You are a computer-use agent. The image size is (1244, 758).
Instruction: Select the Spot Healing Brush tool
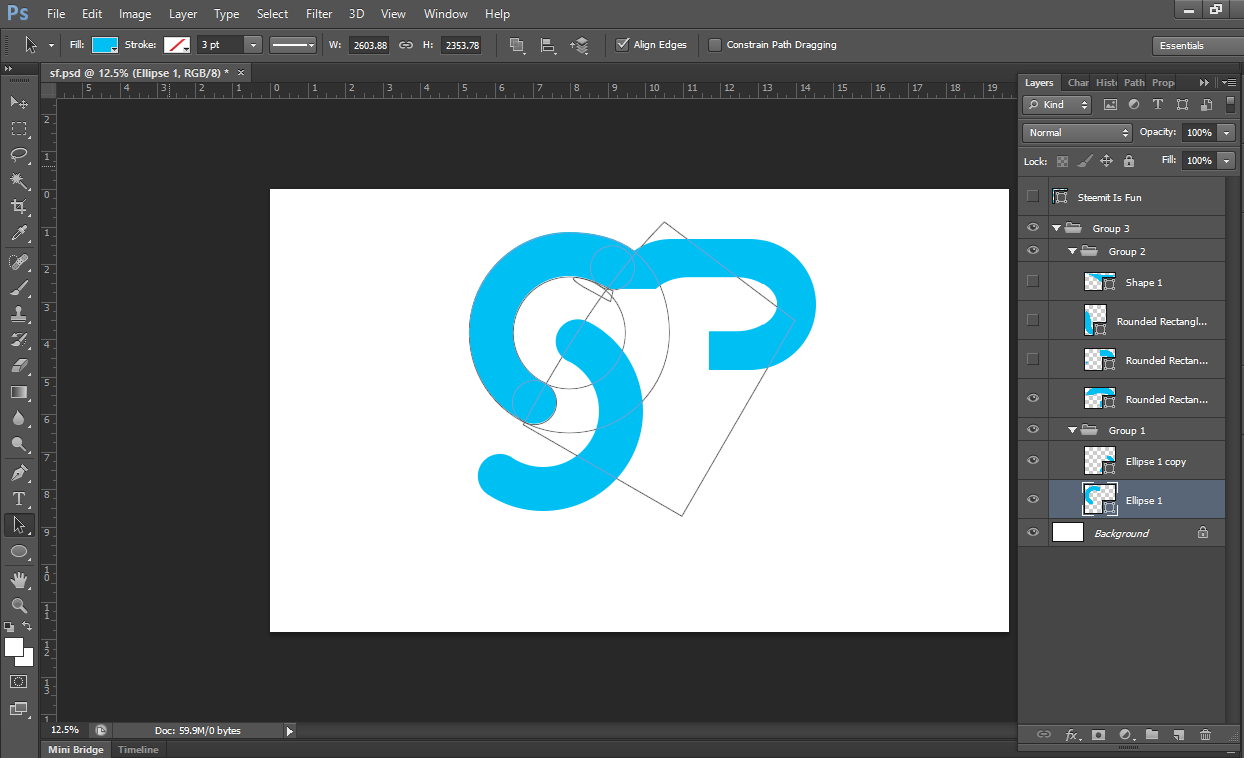pos(19,262)
